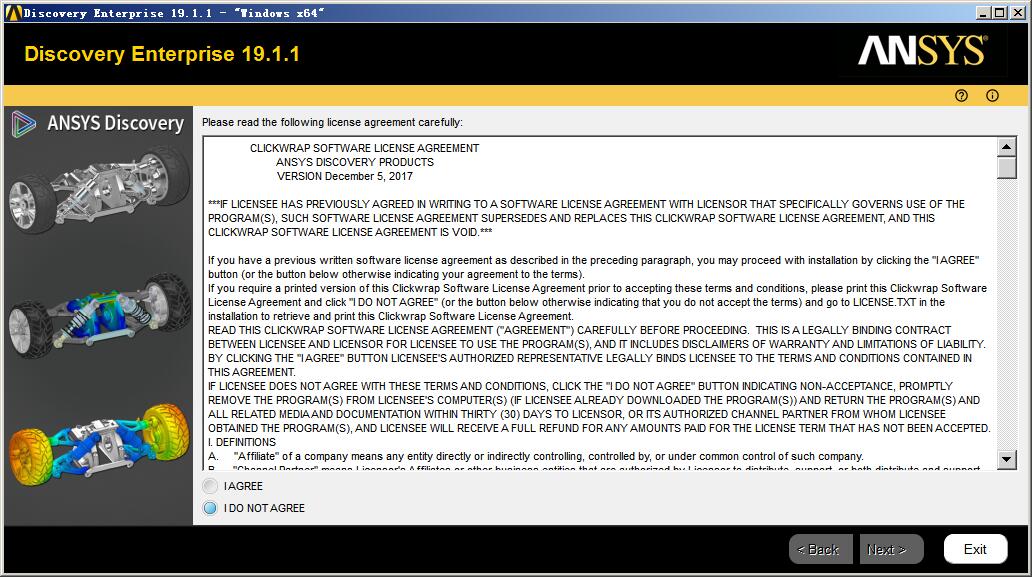Close the Discovery Enterprise installer window
The width and height of the screenshot is (1032, 577).
[x=1017, y=13]
